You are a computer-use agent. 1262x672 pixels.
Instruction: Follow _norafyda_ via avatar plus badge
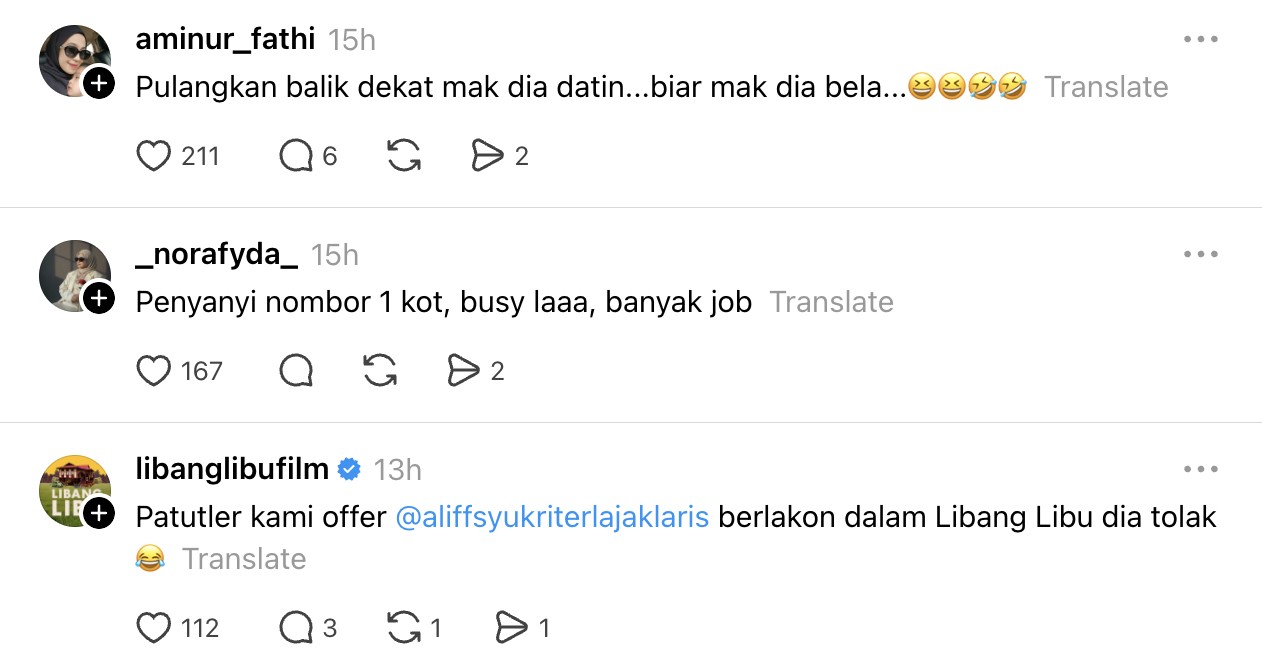[x=98, y=299]
